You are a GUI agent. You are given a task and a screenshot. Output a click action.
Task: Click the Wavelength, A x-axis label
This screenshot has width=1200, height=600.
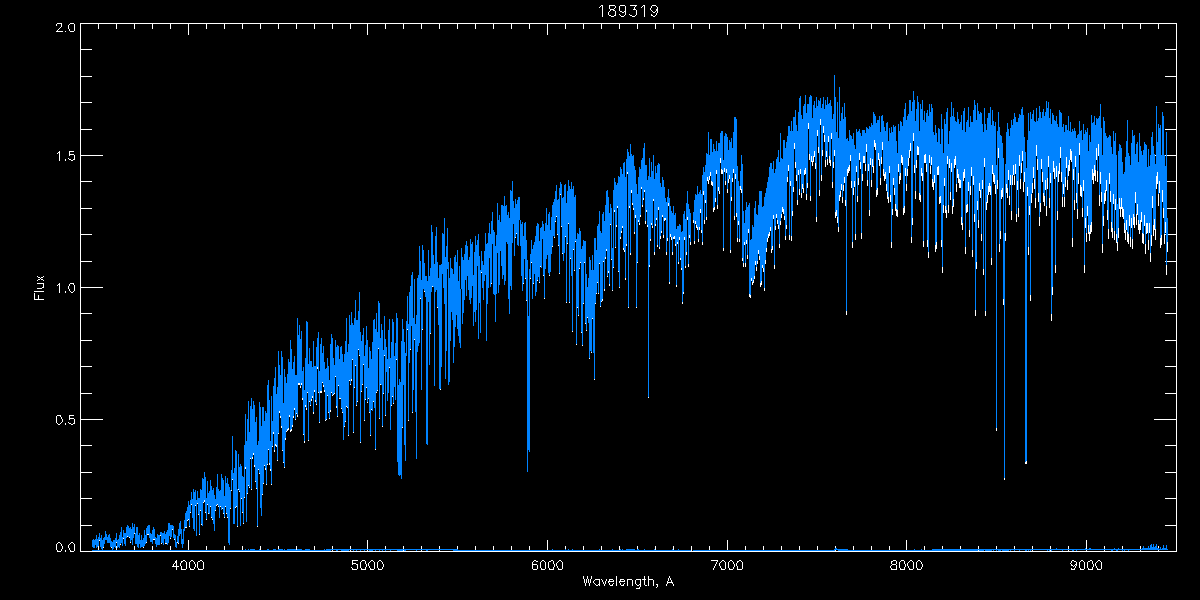pyautogui.click(x=627, y=582)
